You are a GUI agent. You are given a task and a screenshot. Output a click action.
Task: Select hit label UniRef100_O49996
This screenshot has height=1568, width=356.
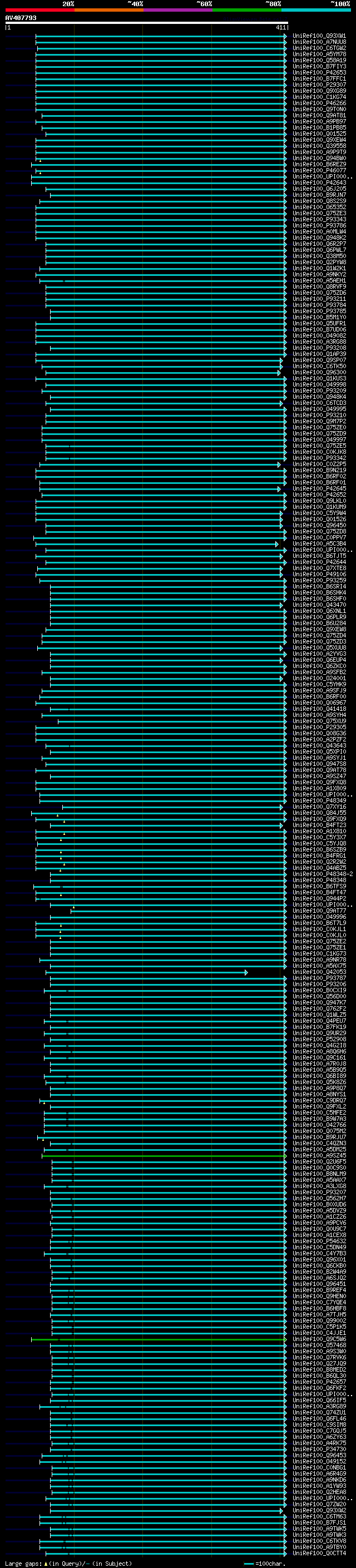coord(319,917)
